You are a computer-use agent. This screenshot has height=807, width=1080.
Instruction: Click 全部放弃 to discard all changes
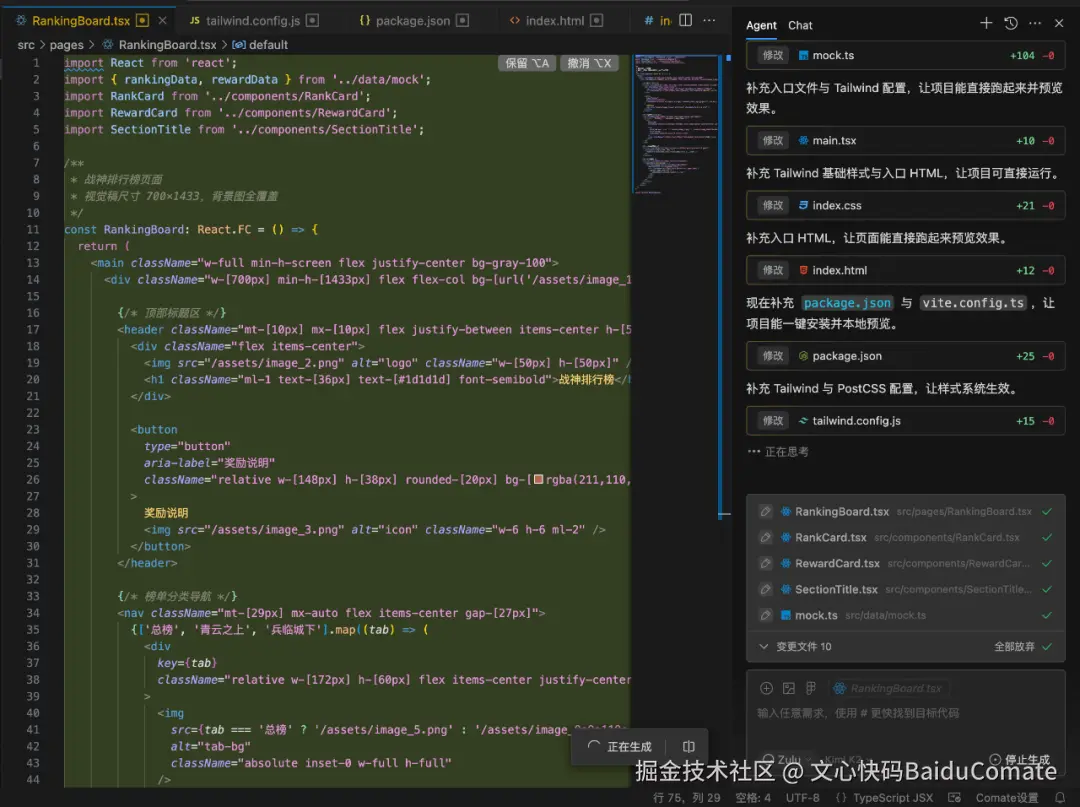click(1014, 647)
